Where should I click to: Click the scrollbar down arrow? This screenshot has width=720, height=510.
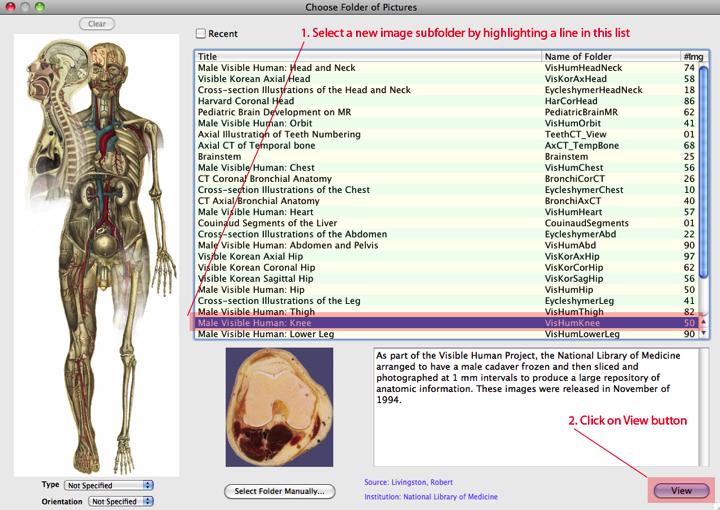(x=703, y=333)
